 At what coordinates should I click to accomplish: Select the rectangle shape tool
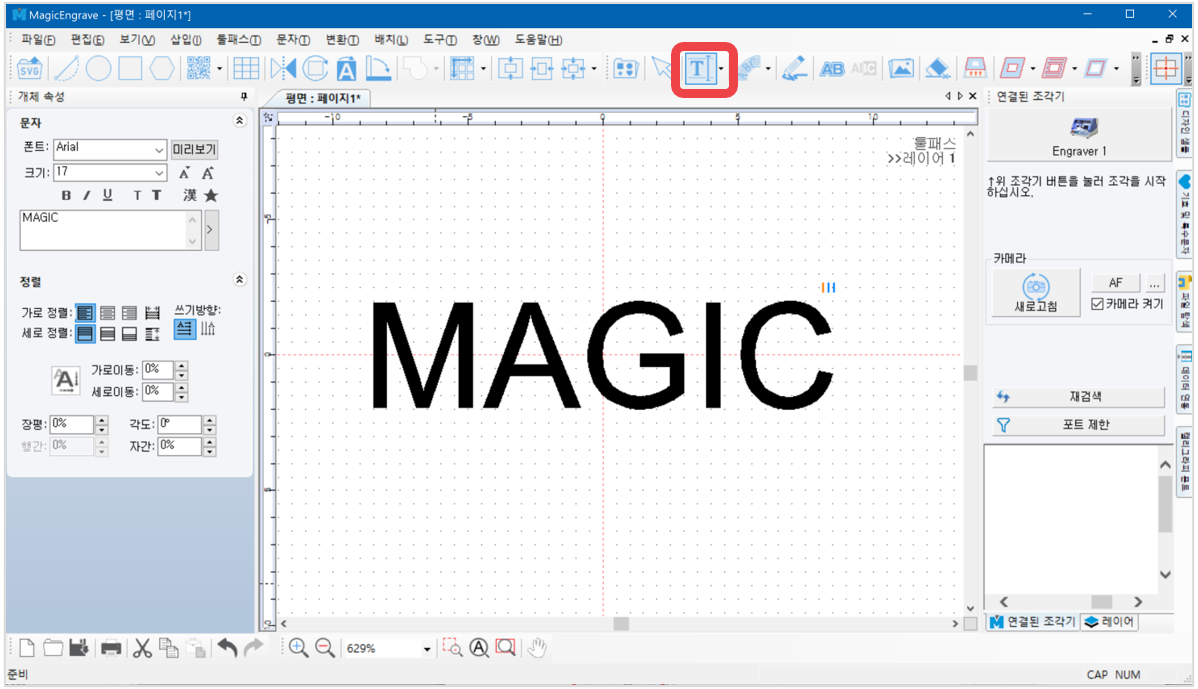(130, 69)
